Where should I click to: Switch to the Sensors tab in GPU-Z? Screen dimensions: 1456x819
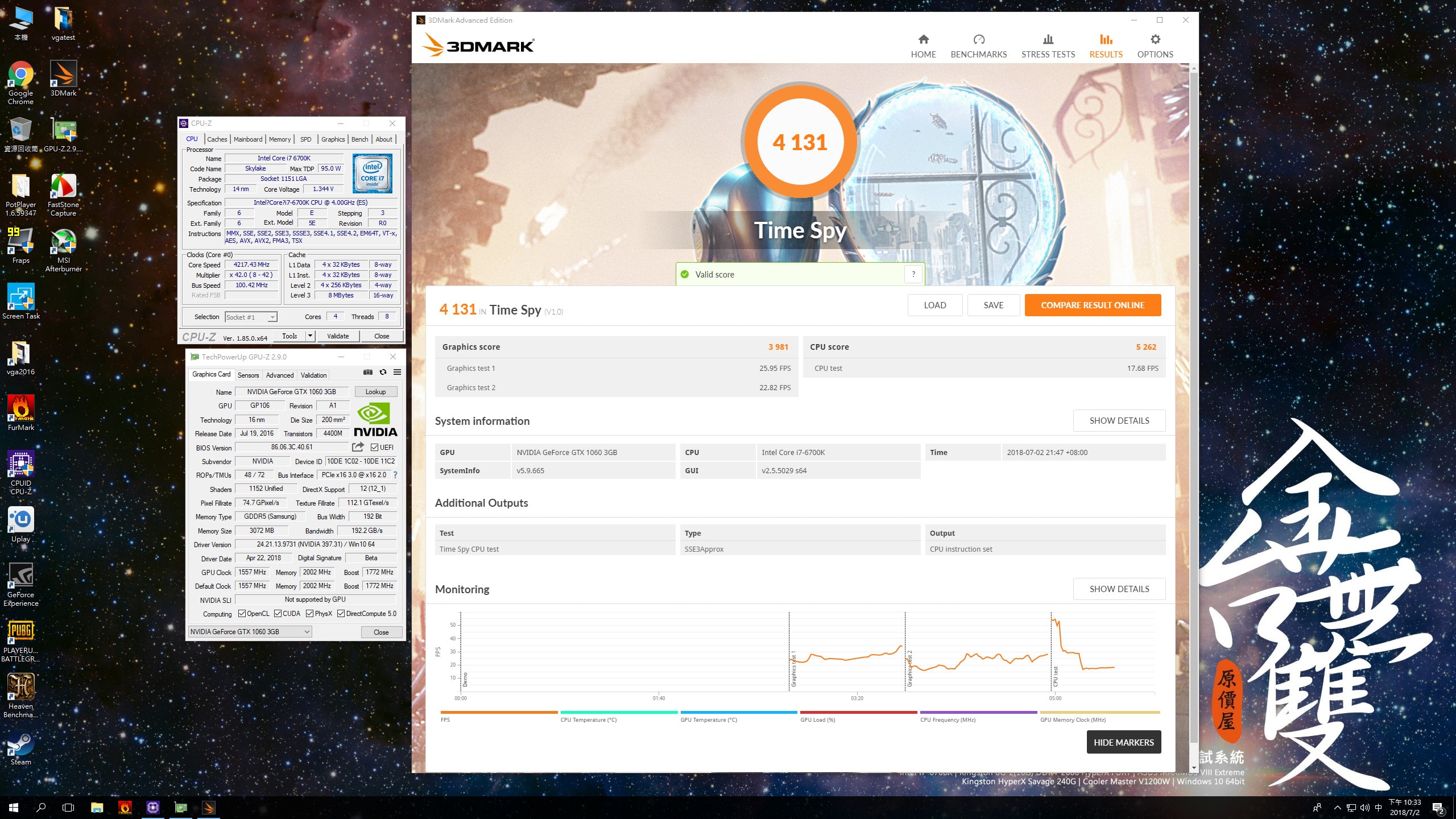click(x=248, y=375)
